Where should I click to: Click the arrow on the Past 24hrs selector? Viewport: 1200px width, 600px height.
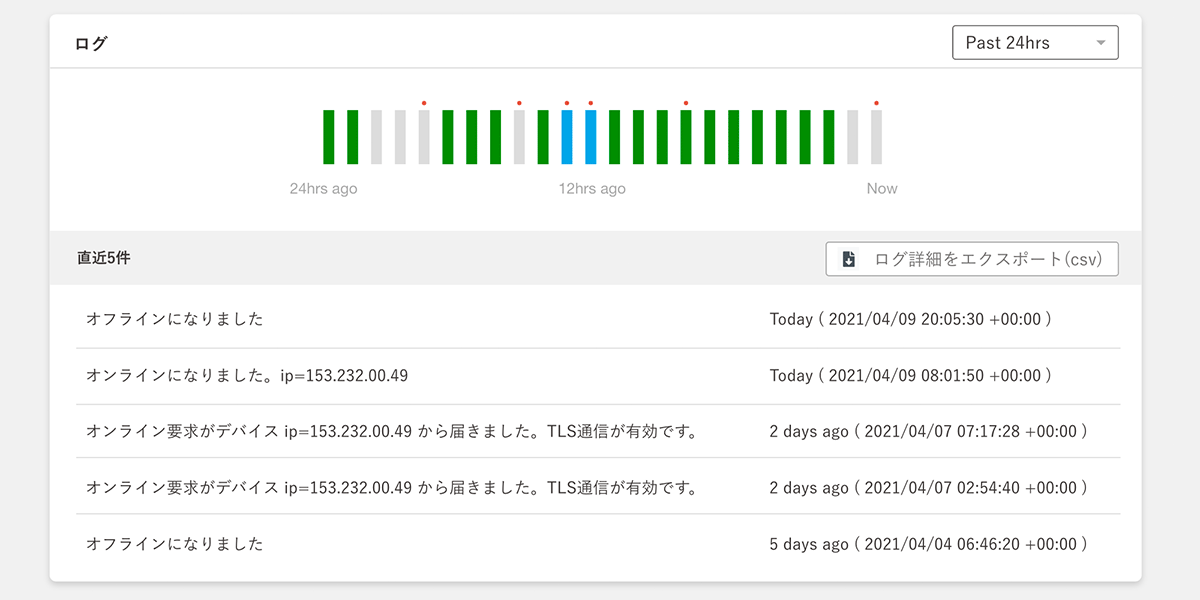tap(1100, 43)
